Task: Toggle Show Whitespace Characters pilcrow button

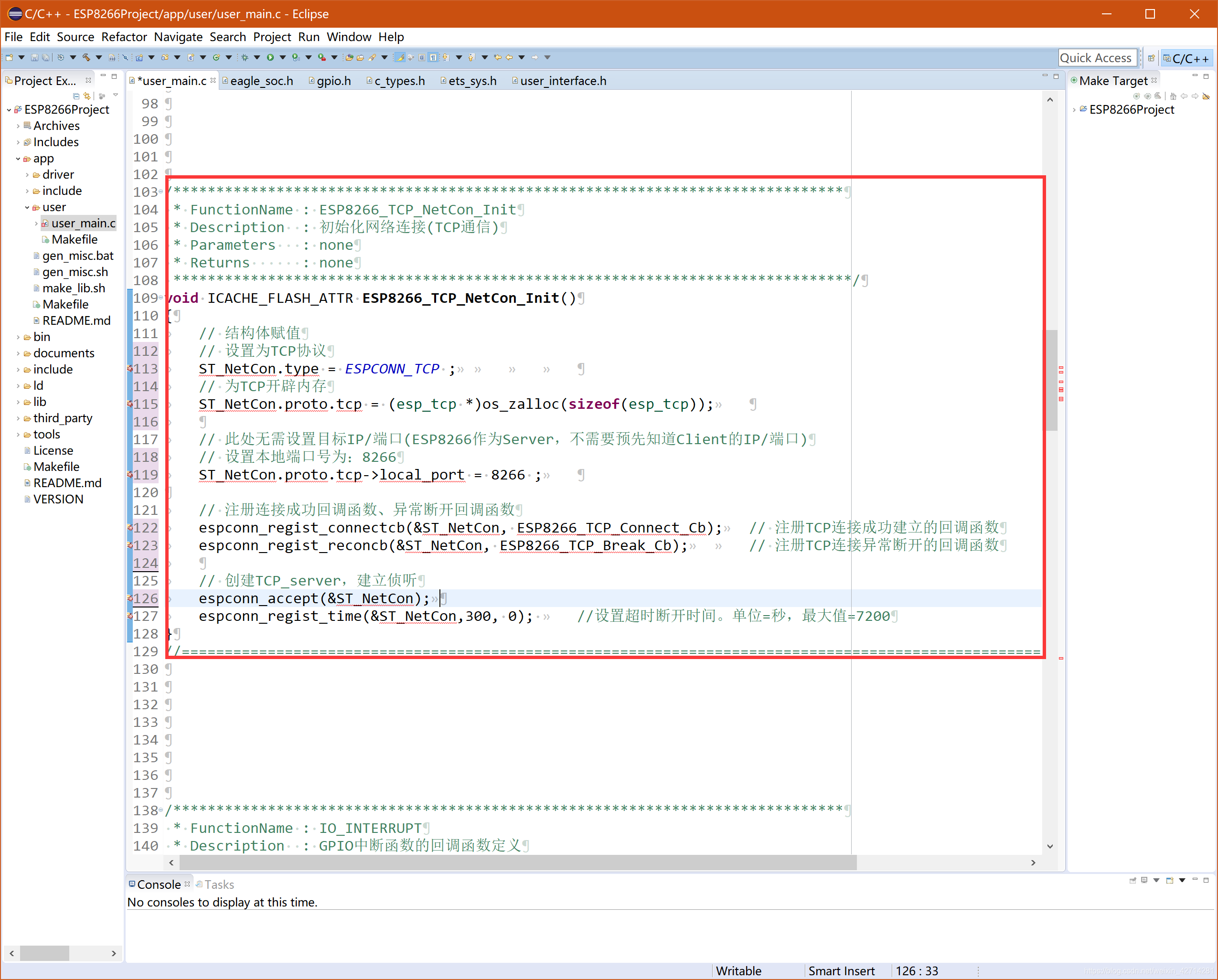Action: (x=433, y=58)
